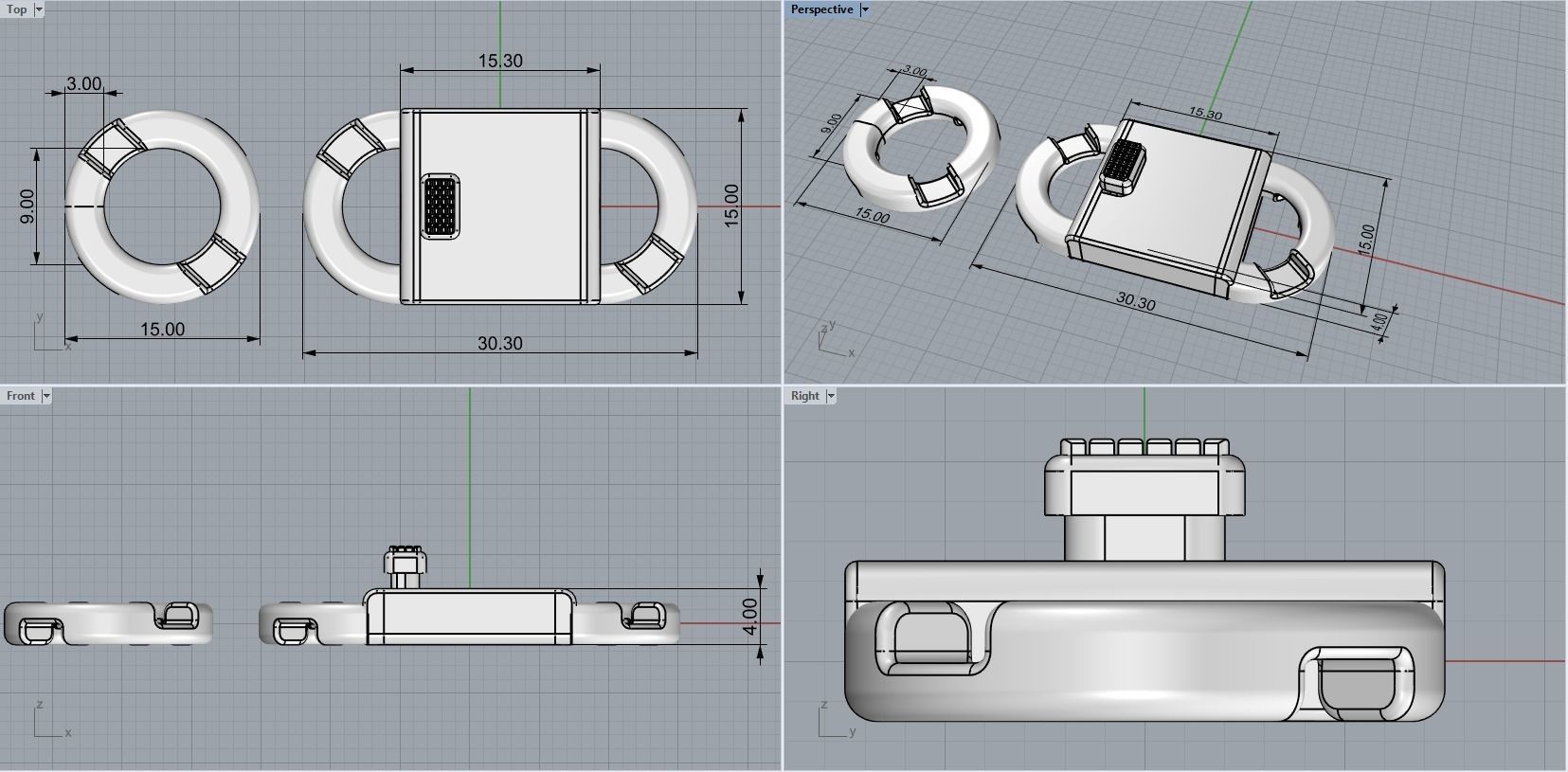Select the 15.30 dimension in Perspective view
Screen dimensions: 1568x772
[x=1205, y=114]
